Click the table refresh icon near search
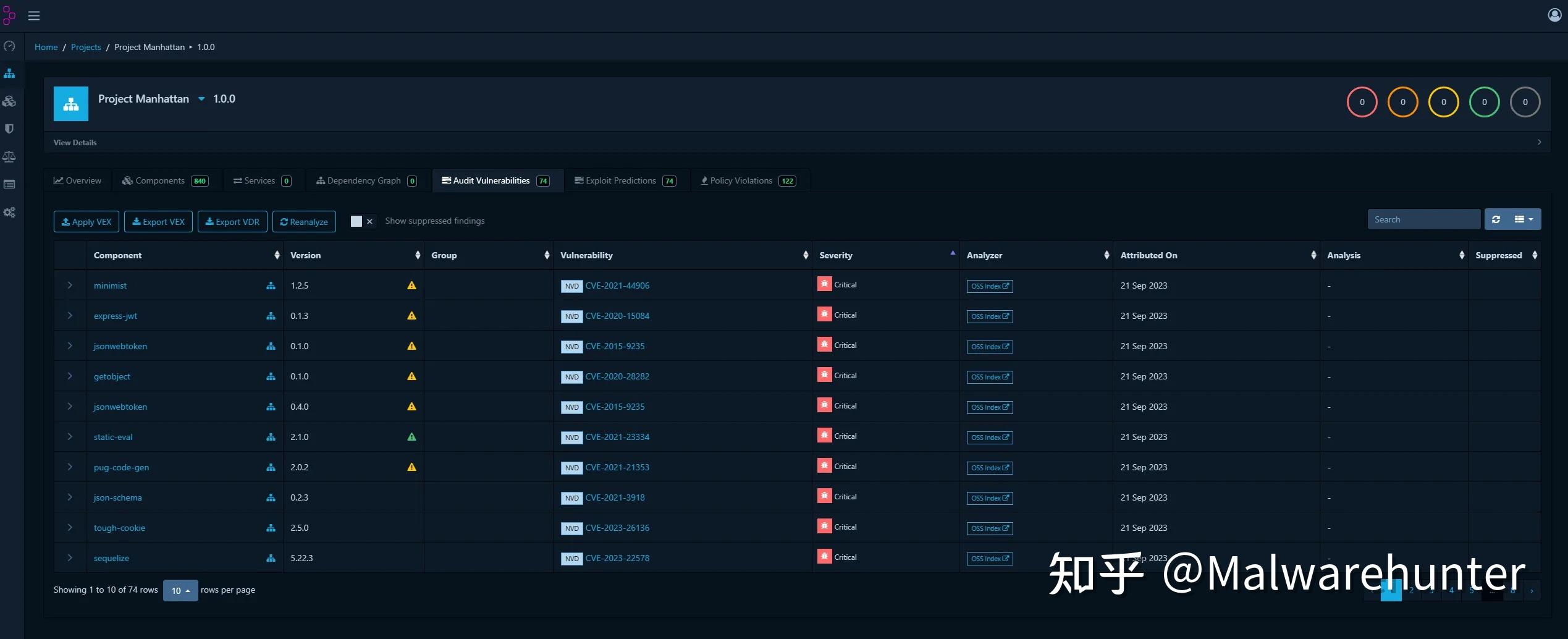The image size is (1568, 639). [x=1496, y=219]
